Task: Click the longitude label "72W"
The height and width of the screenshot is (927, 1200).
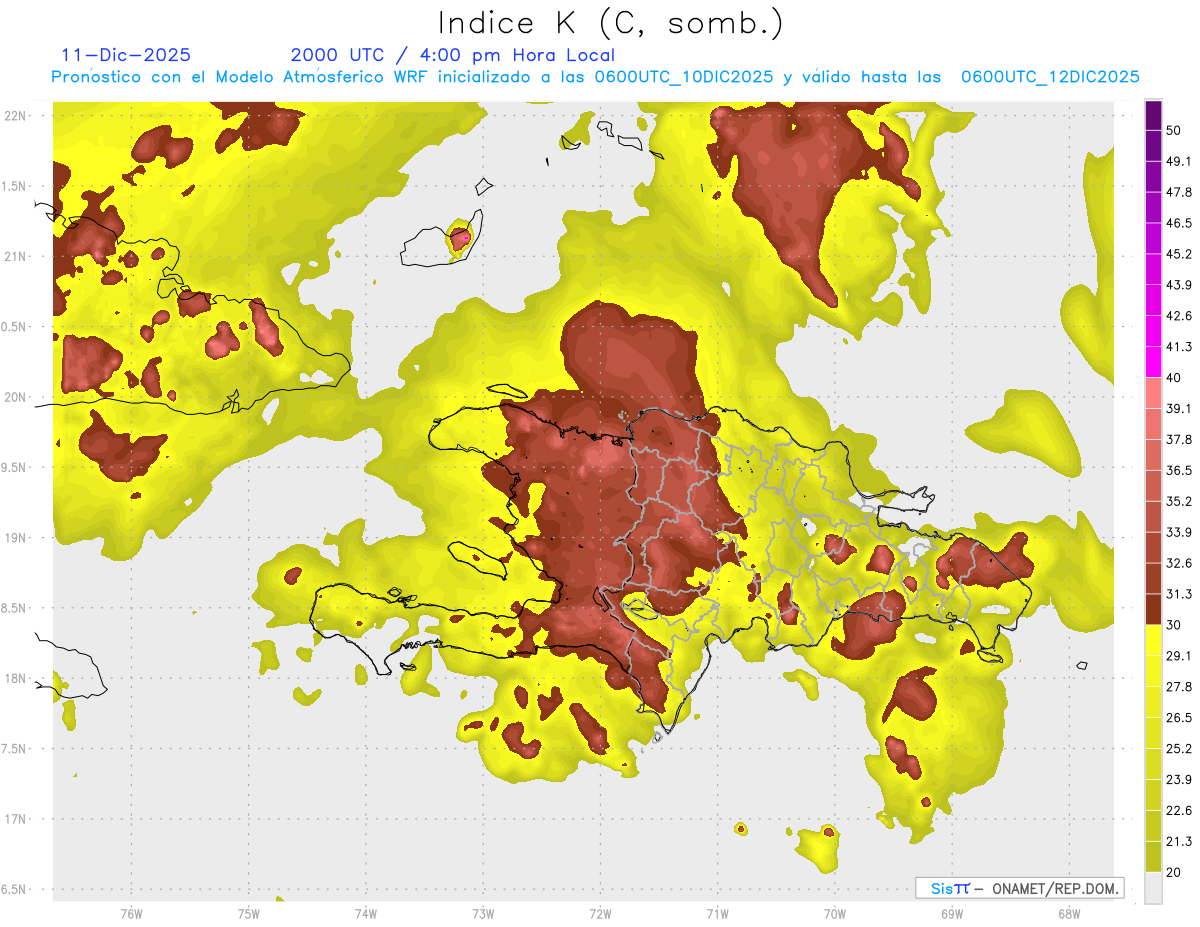Action: tap(600, 914)
